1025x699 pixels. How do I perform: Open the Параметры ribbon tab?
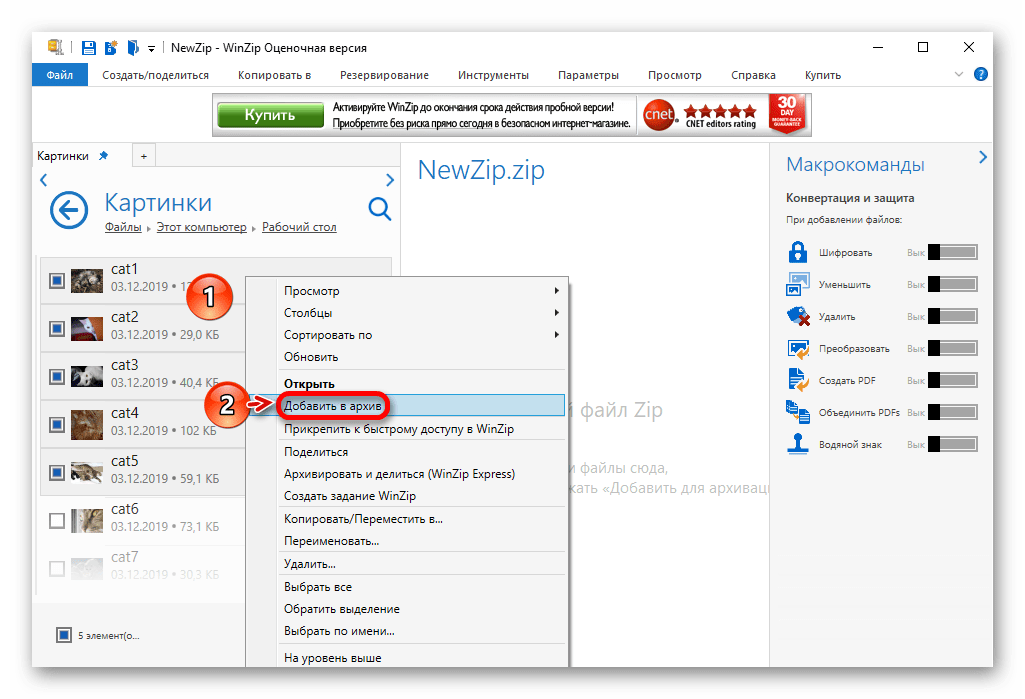(588, 75)
